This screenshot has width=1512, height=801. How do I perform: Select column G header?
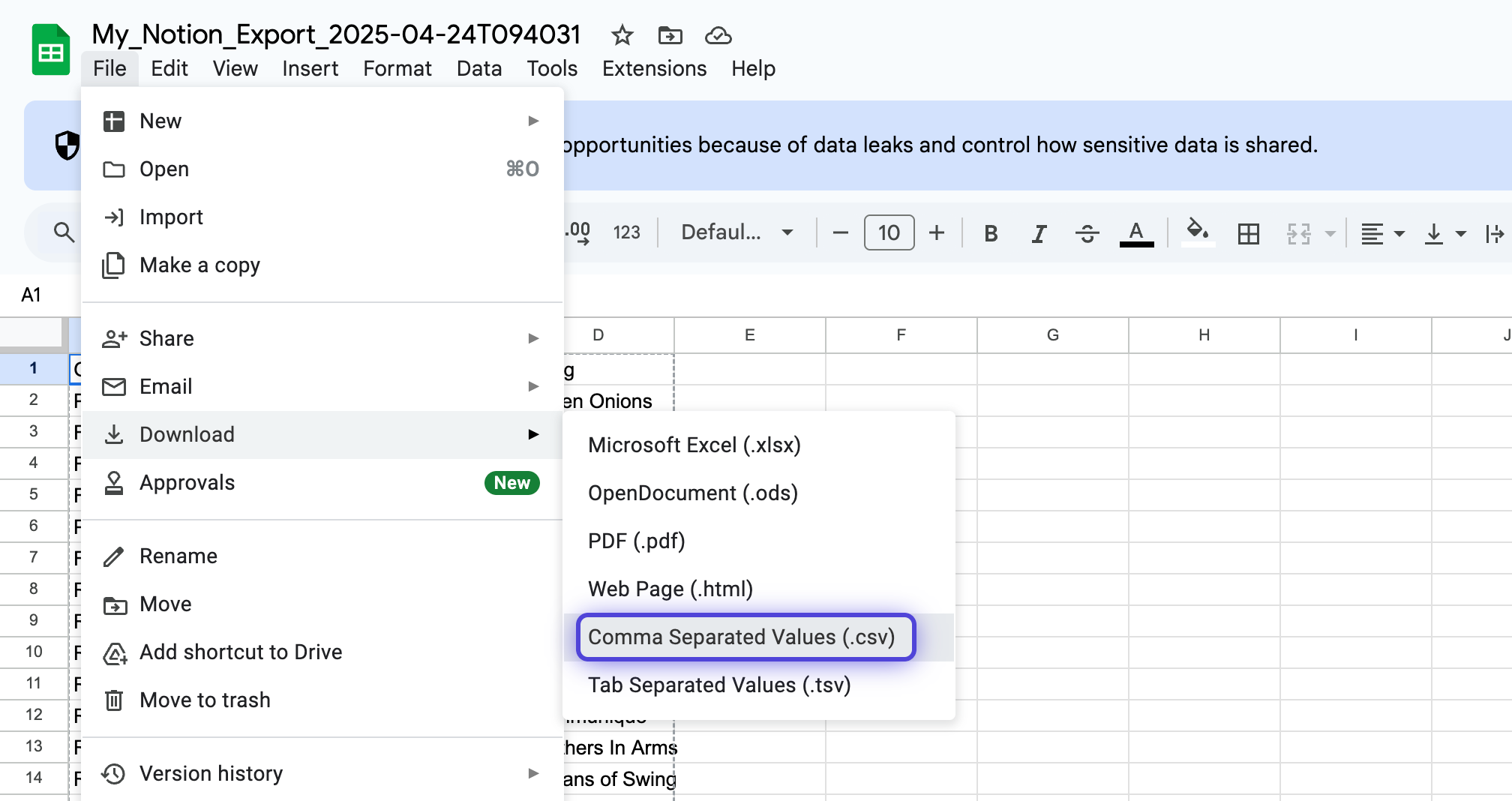coord(1052,335)
